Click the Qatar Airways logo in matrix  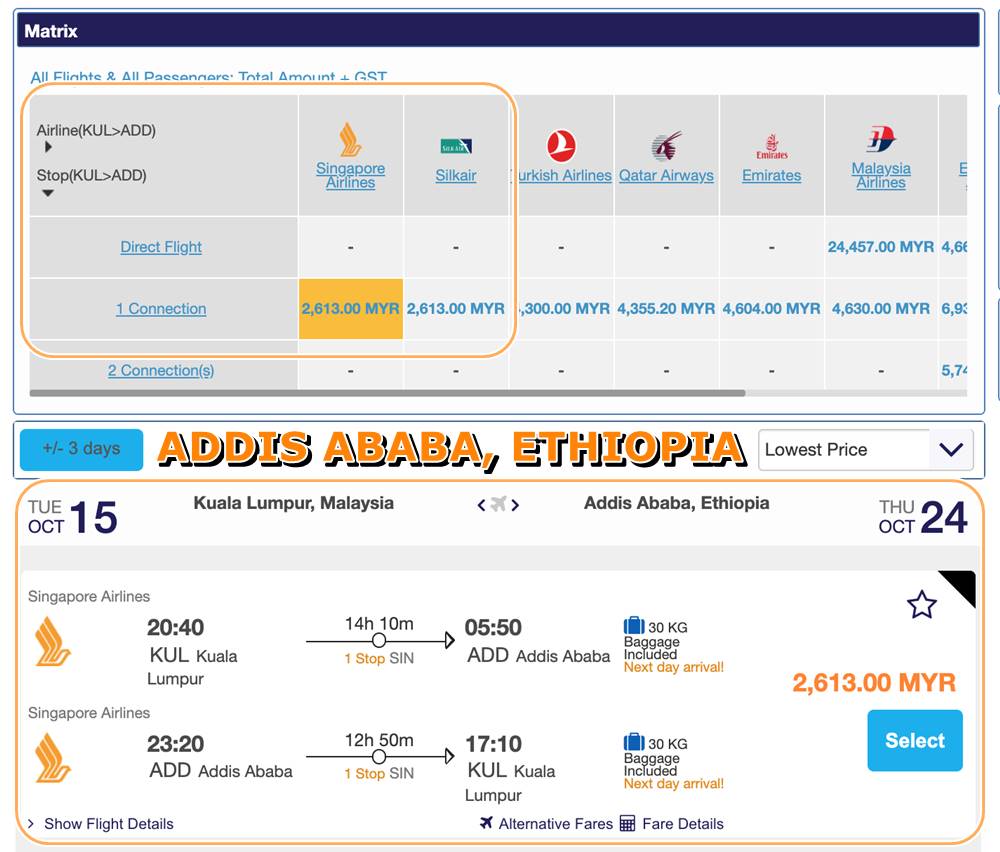click(666, 146)
